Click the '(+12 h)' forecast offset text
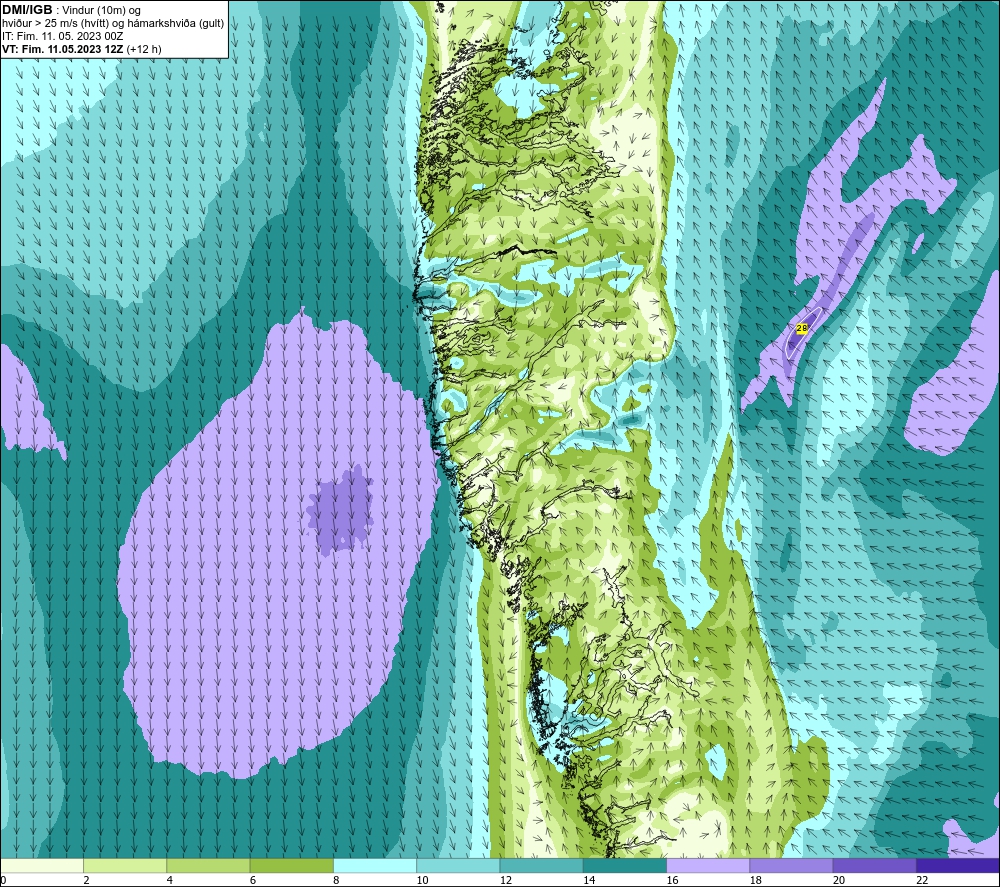 pyautogui.click(x=144, y=49)
